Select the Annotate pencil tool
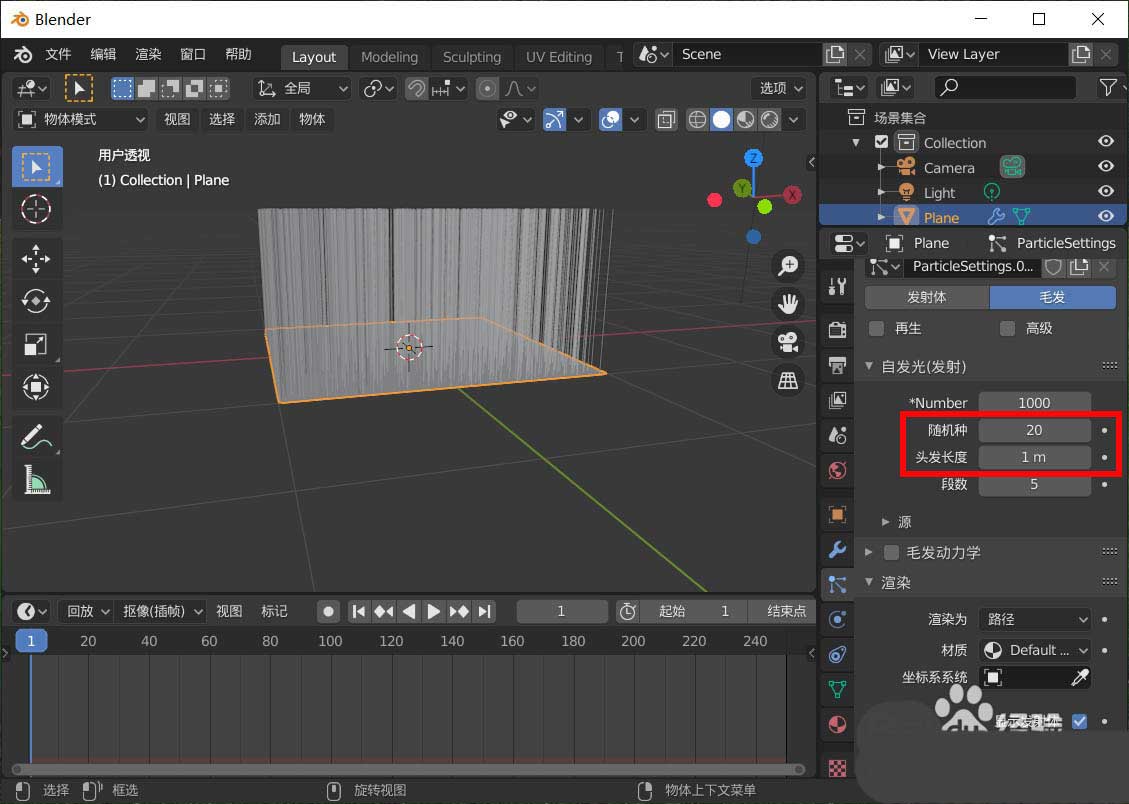Image resolution: width=1129 pixels, height=804 pixels. pyautogui.click(x=36, y=437)
